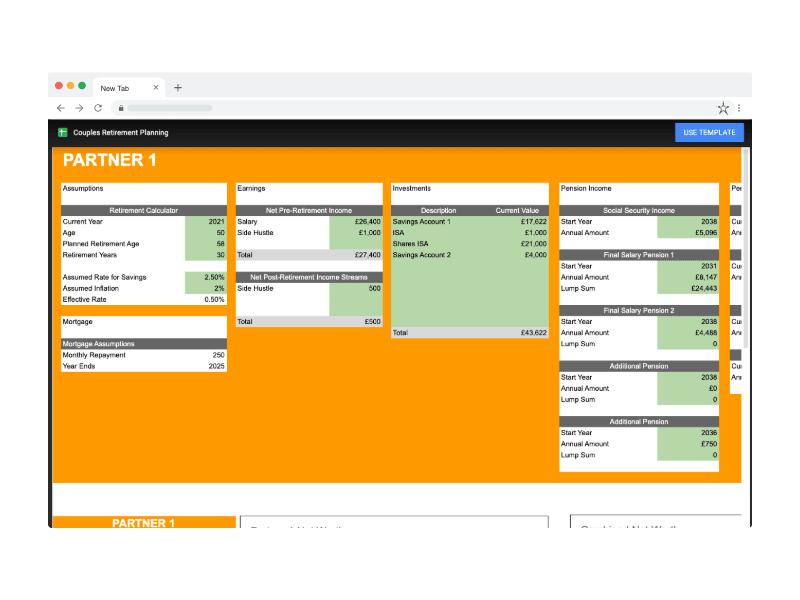This screenshot has width=800, height=600.
Task: Select the ISA investment row label
Action: tap(398, 233)
